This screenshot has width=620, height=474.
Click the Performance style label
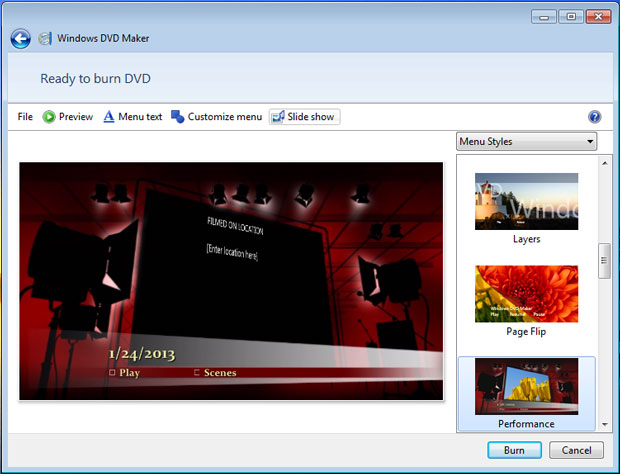(x=526, y=424)
